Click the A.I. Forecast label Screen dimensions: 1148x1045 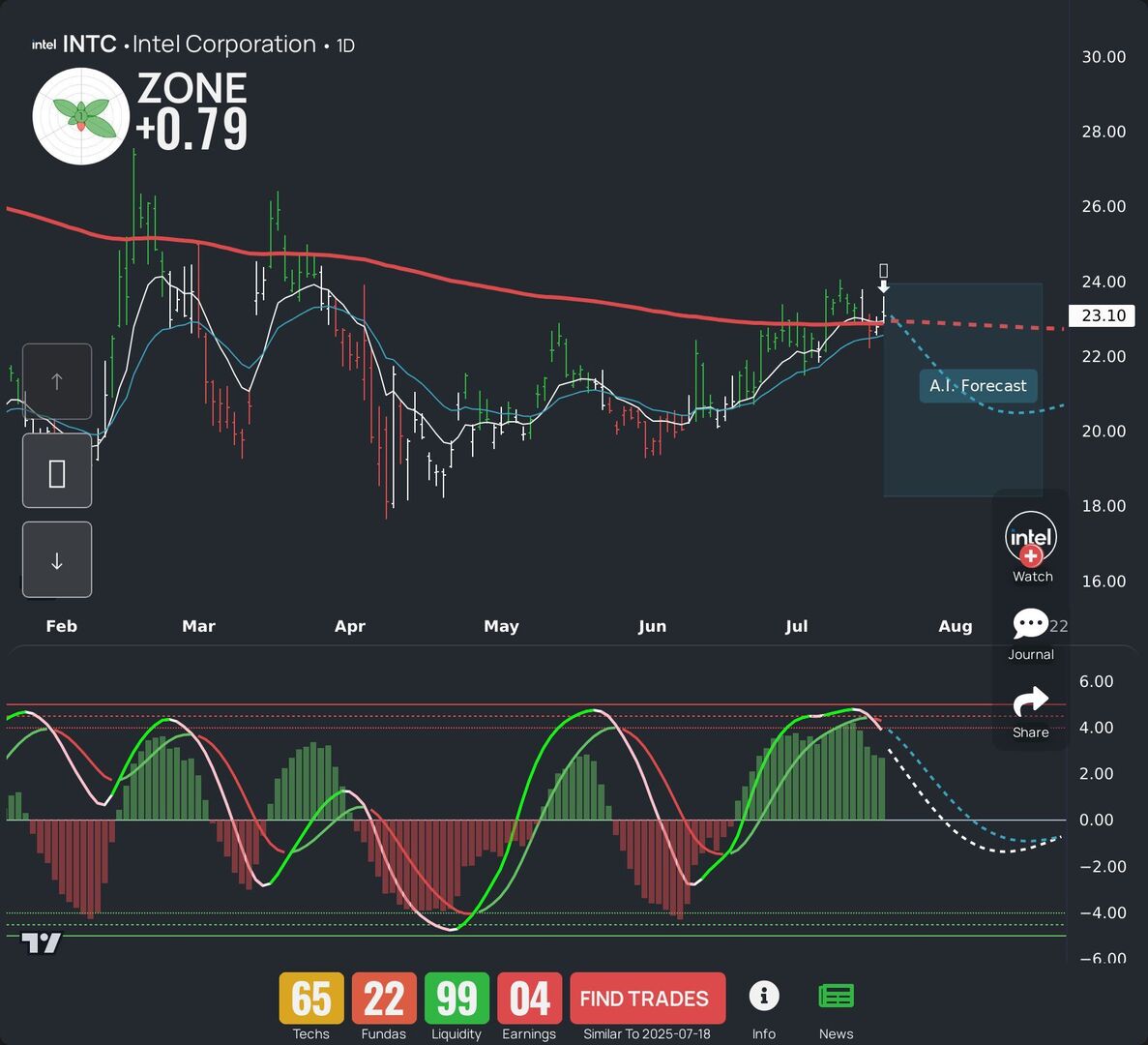pos(978,386)
